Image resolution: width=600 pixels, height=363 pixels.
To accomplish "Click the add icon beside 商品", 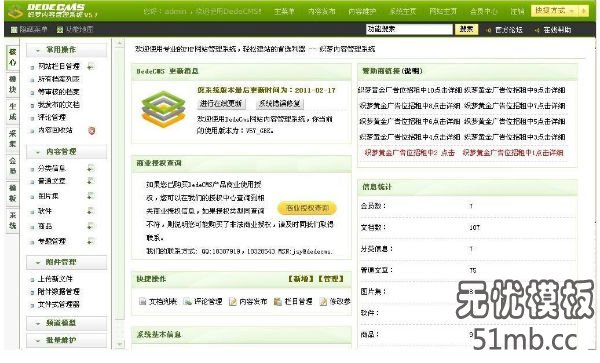I will pyautogui.click(x=90, y=226).
